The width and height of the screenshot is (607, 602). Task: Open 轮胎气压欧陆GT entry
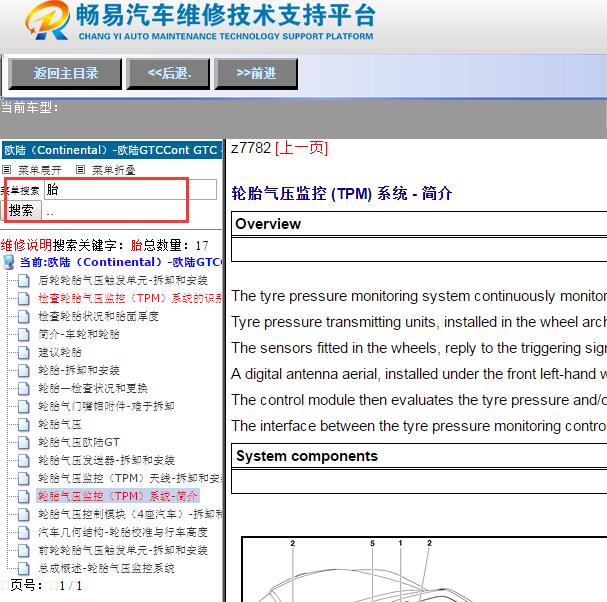tap(79, 442)
